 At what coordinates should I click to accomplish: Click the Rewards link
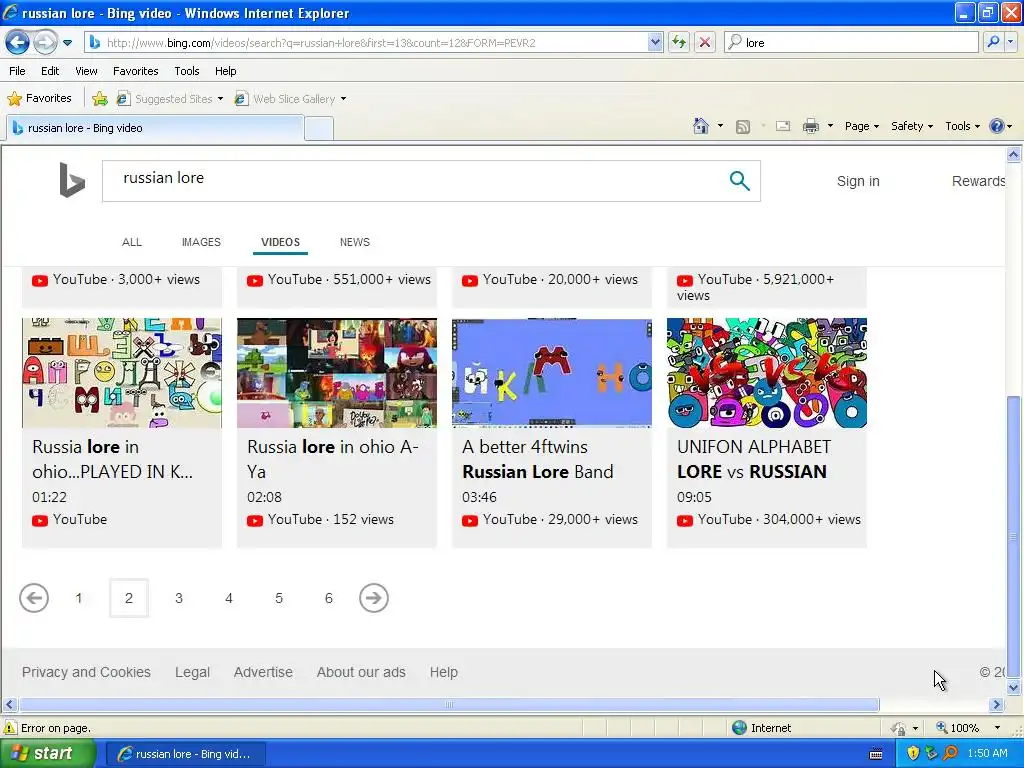click(x=978, y=181)
